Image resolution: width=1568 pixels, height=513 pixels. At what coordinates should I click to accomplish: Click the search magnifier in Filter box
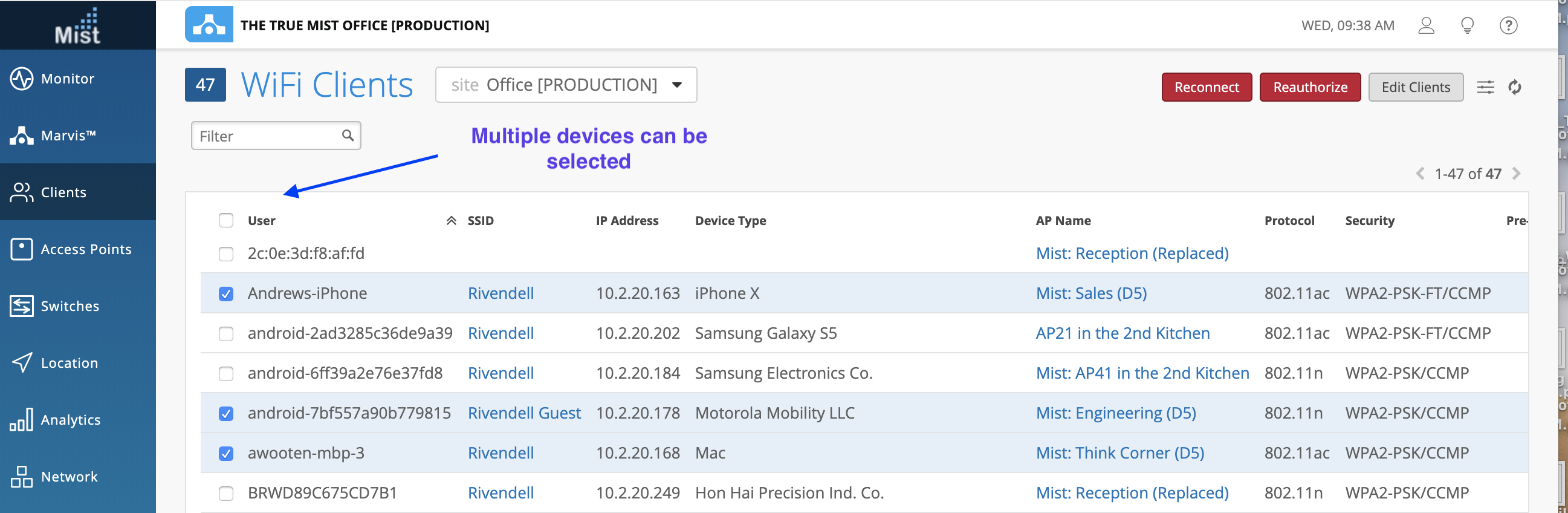point(348,136)
